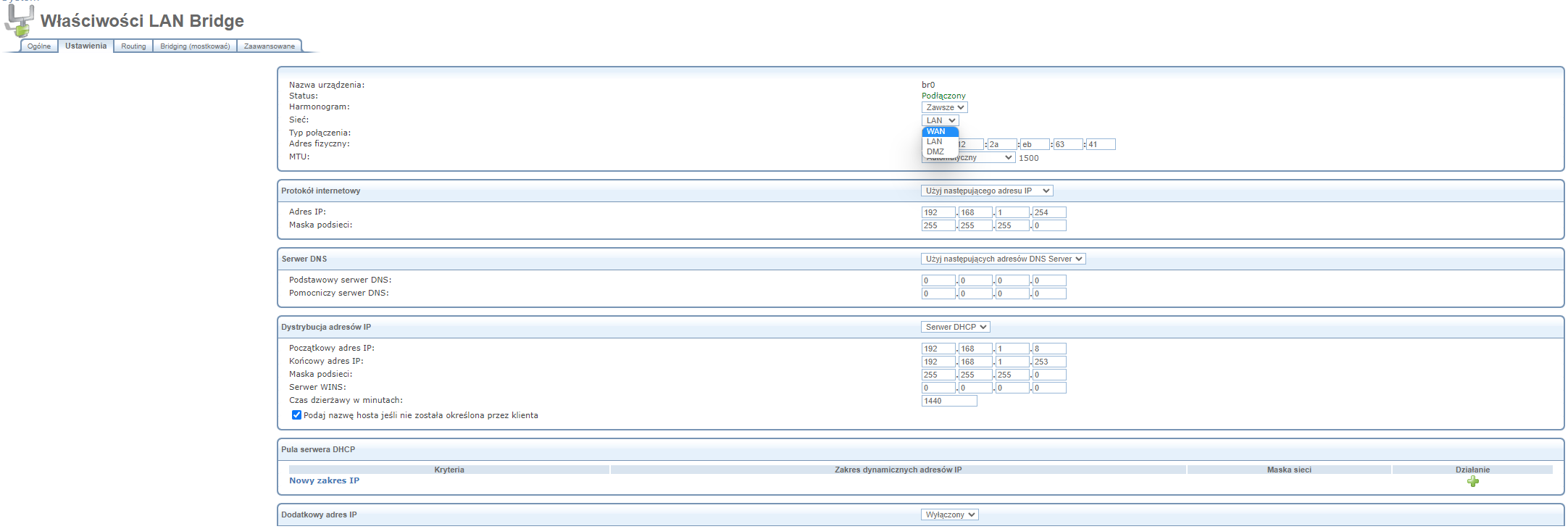Image resolution: width=1568 pixels, height=529 pixels.
Task: Click Serwer WINS first octet field
Action: coord(938,388)
